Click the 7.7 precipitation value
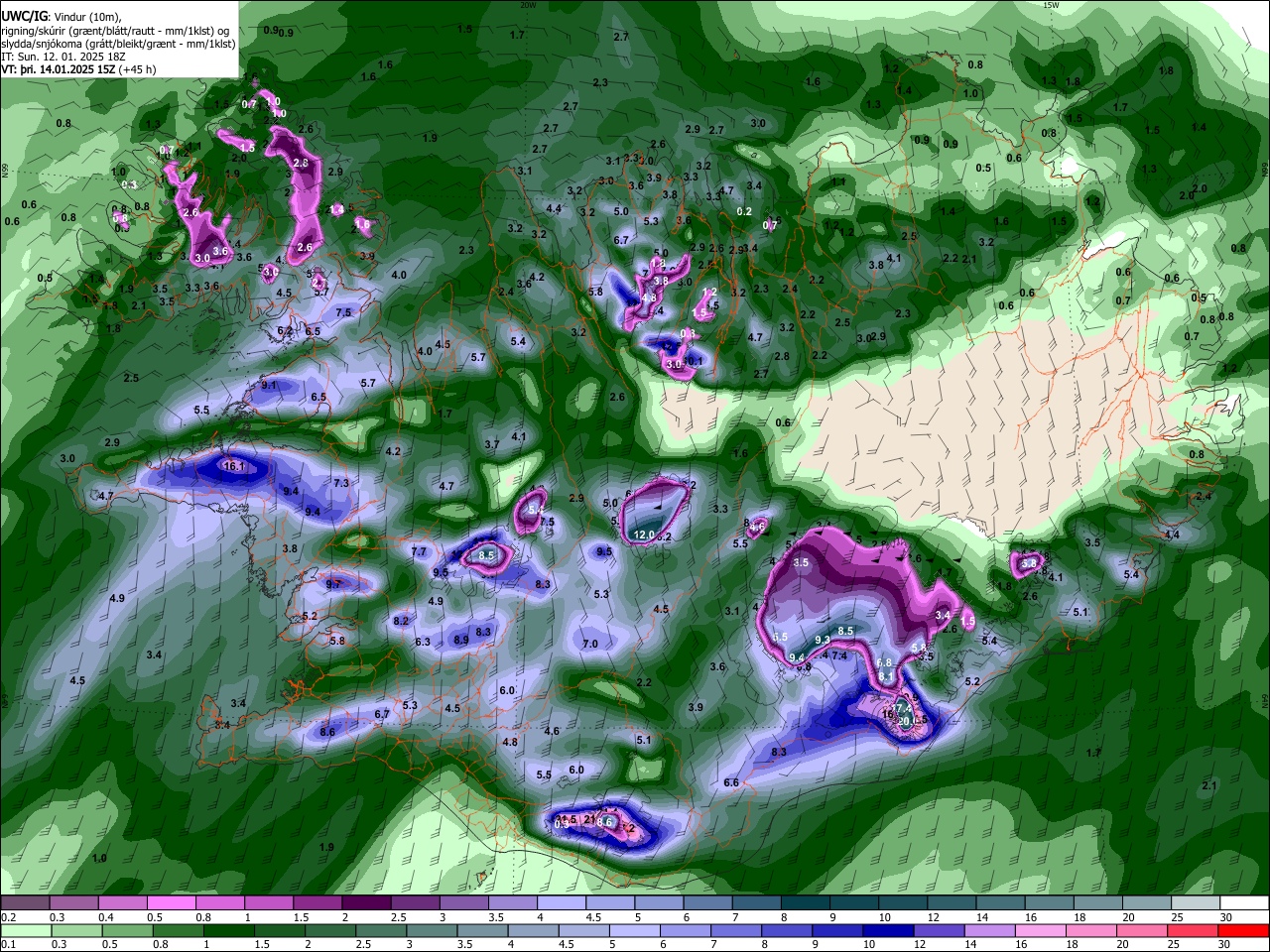 point(419,551)
